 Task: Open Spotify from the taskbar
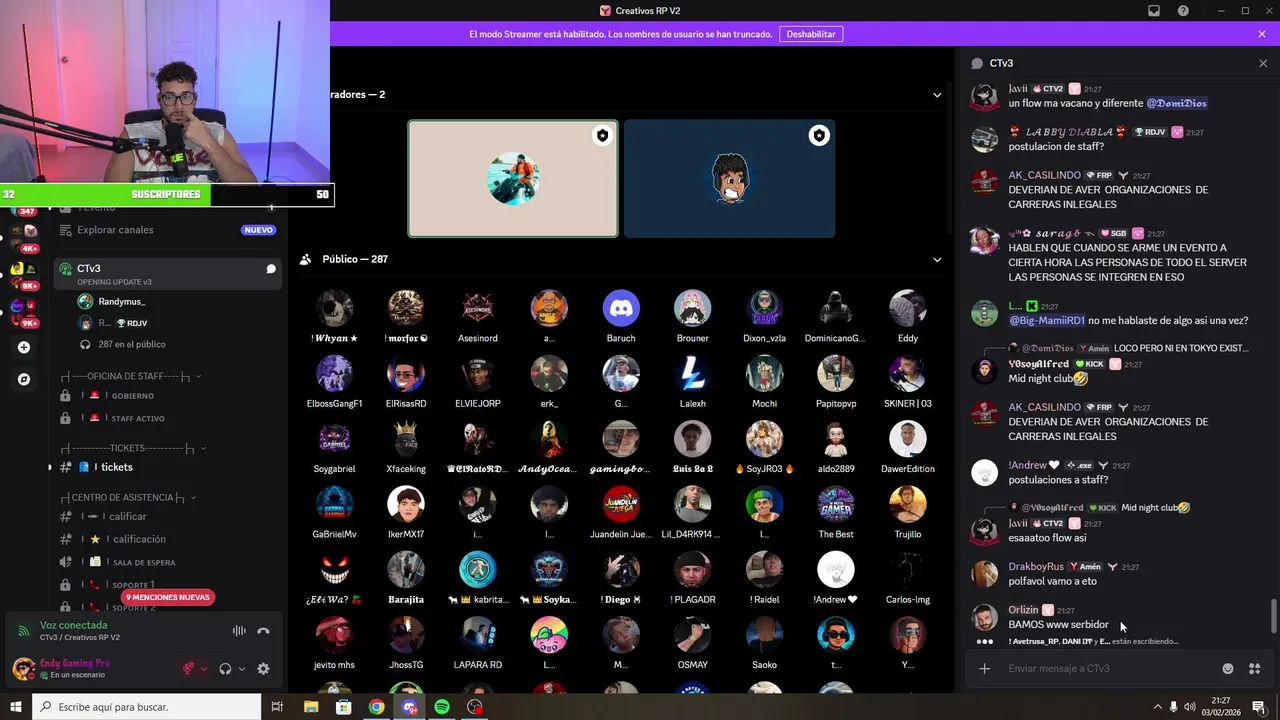tap(442, 707)
